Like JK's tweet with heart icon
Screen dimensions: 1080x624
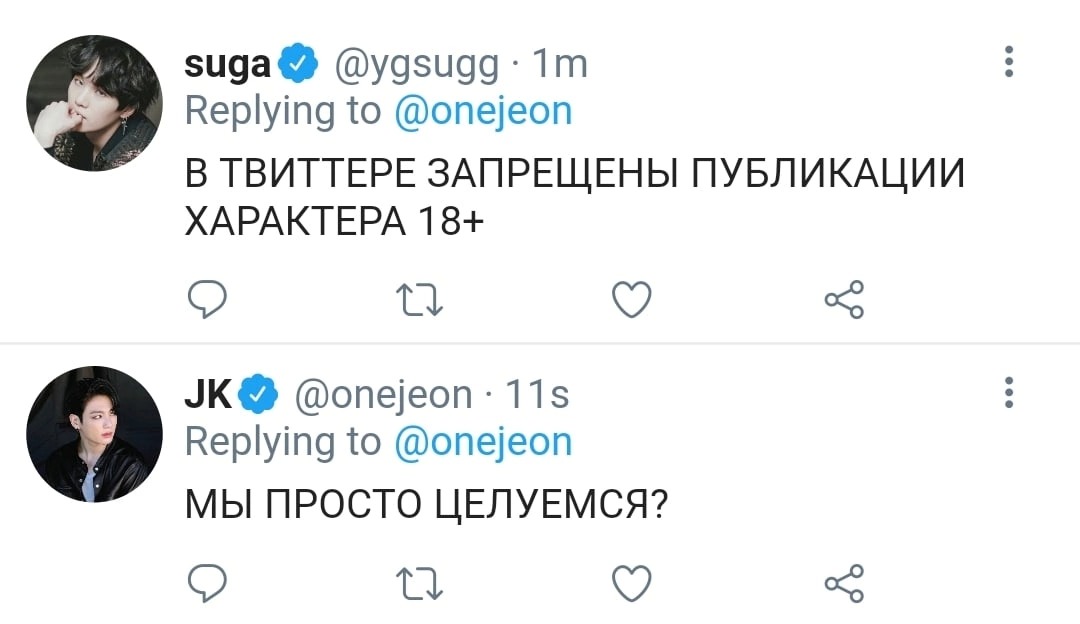point(631,580)
